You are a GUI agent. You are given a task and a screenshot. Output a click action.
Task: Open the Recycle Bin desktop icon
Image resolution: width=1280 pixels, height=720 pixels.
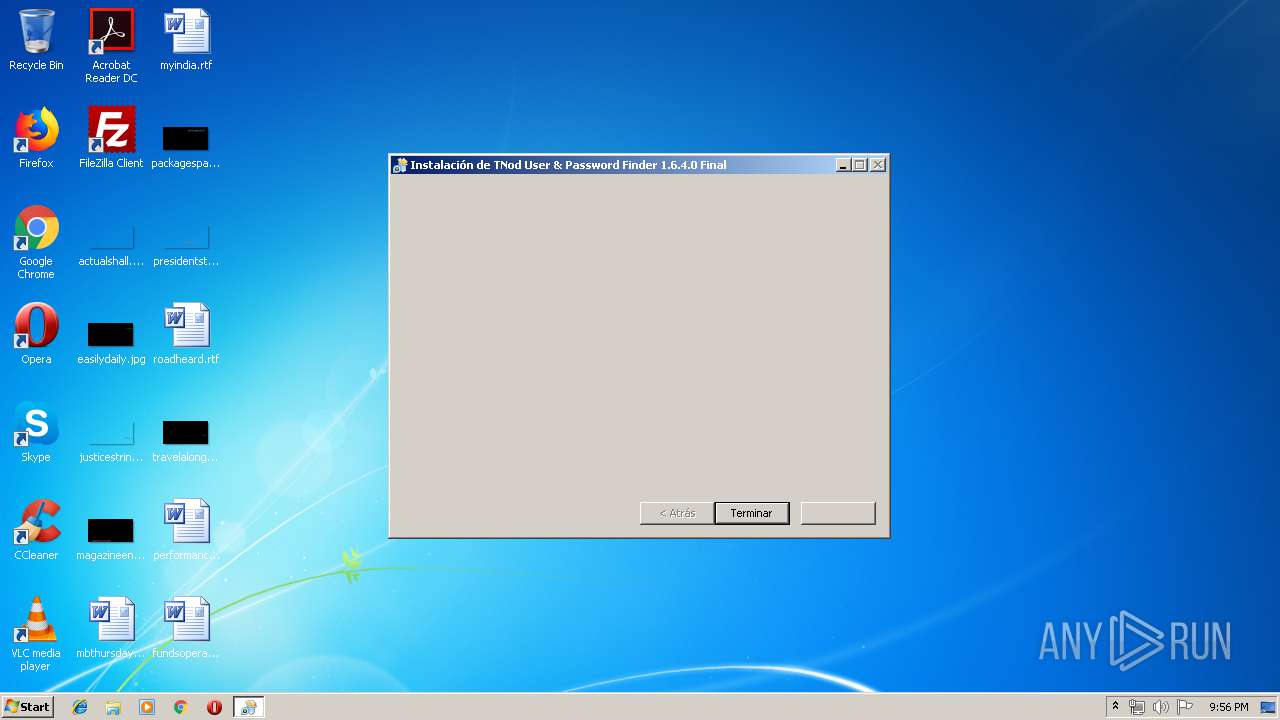pos(36,40)
